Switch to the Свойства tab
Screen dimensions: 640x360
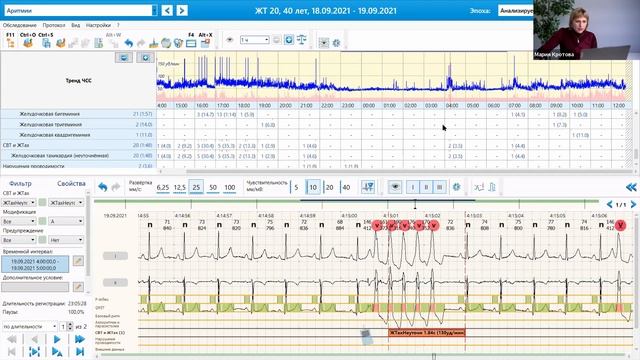tap(71, 184)
